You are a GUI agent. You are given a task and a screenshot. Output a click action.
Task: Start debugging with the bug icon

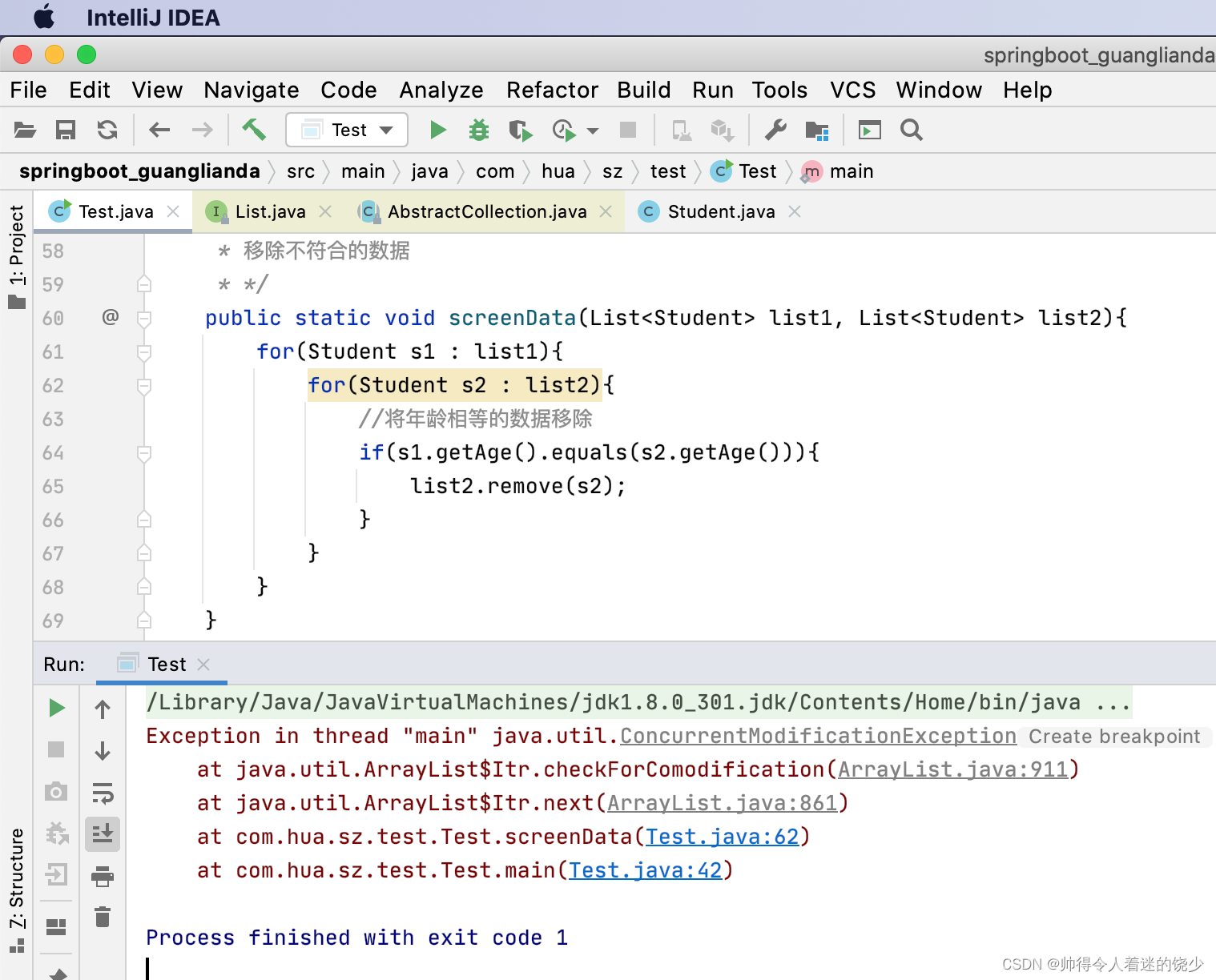click(479, 130)
